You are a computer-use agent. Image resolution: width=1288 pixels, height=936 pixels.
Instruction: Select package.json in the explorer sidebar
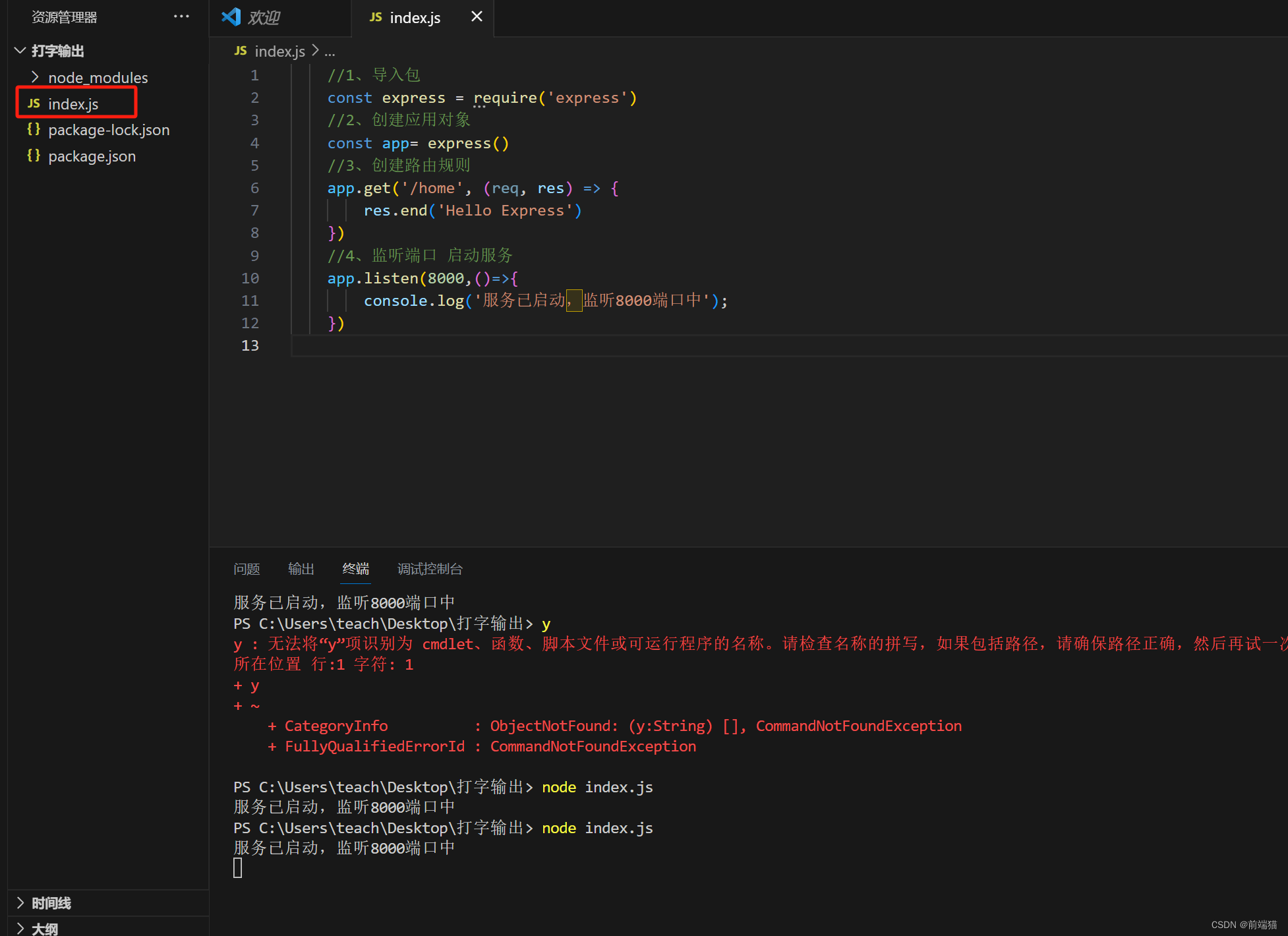[x=92, y=156]
